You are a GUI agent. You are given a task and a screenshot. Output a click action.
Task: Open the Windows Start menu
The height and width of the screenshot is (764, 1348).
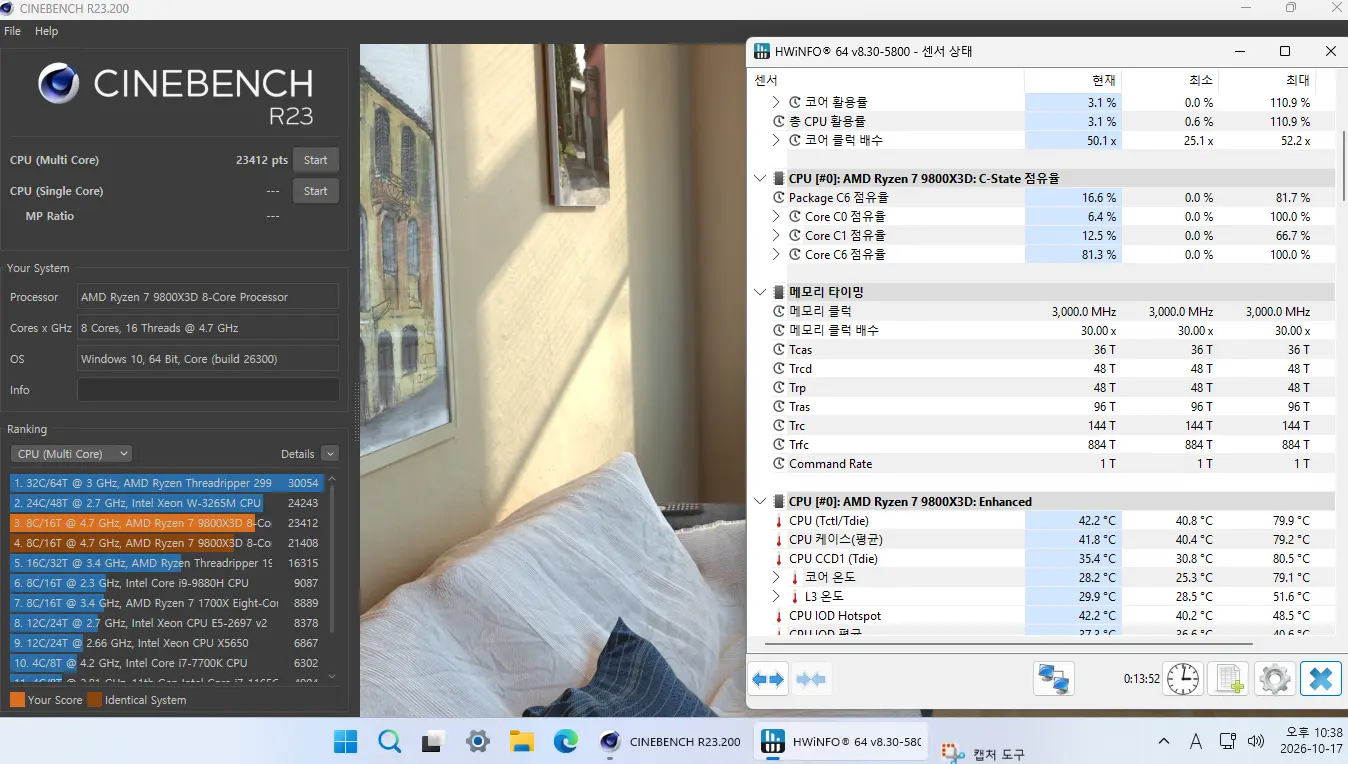(345, 741)
